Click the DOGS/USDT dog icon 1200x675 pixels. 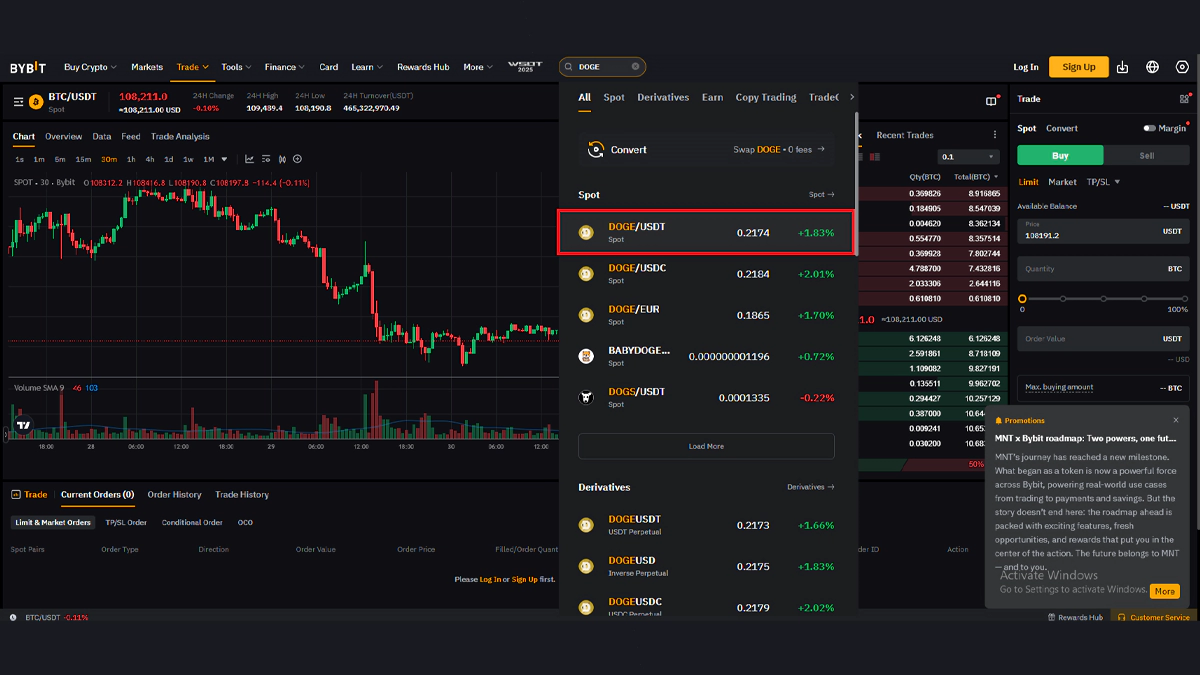click(587, 397)
